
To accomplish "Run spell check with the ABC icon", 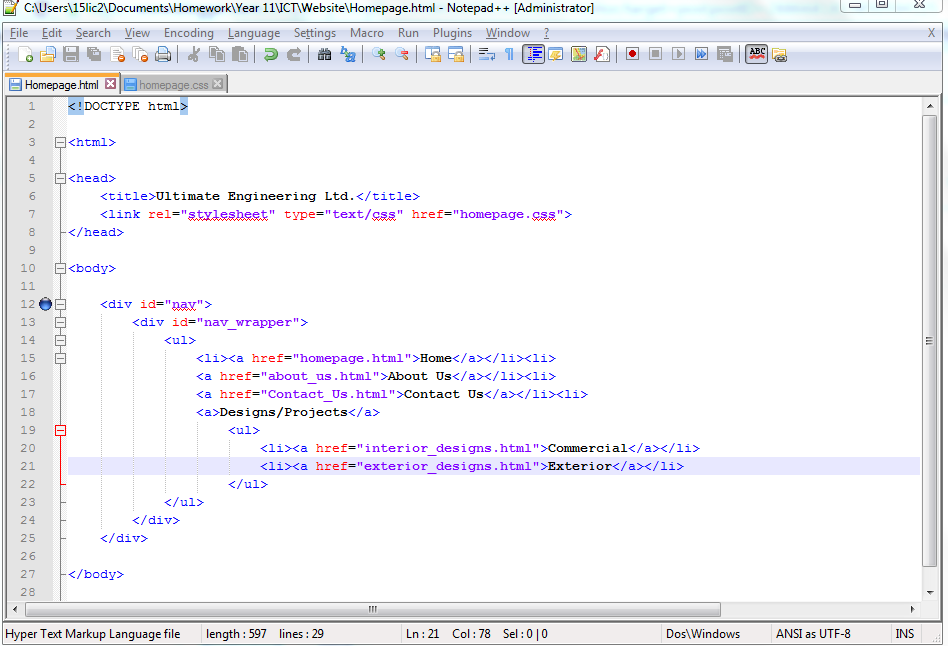I will (x=759, y=54).
